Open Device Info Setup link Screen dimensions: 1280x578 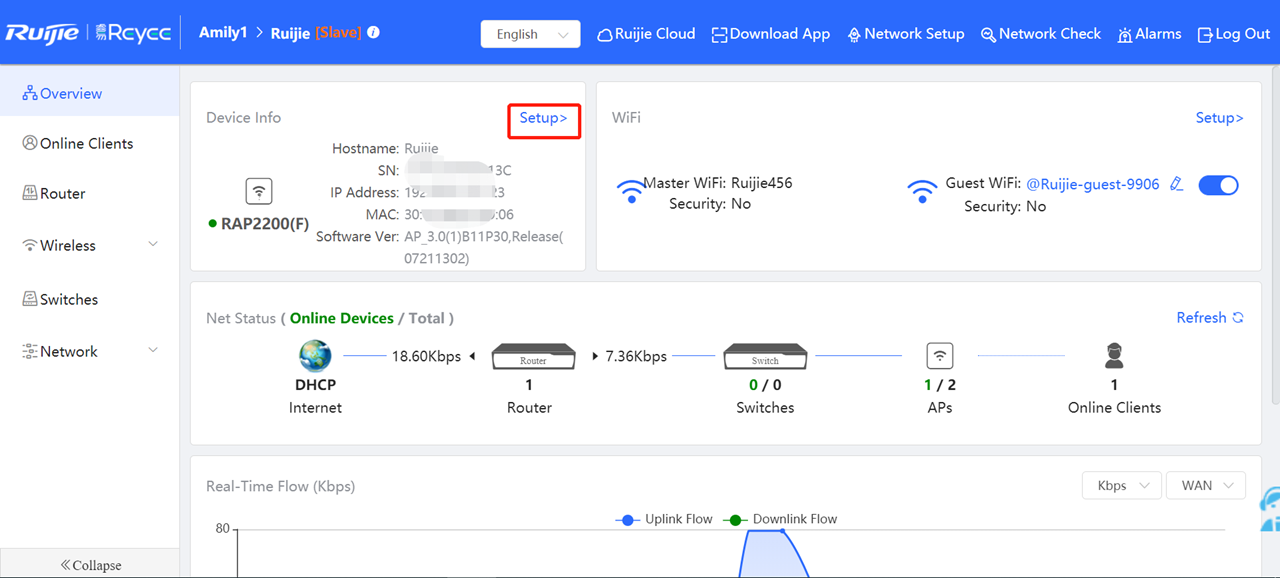click(x=543, y=118)
